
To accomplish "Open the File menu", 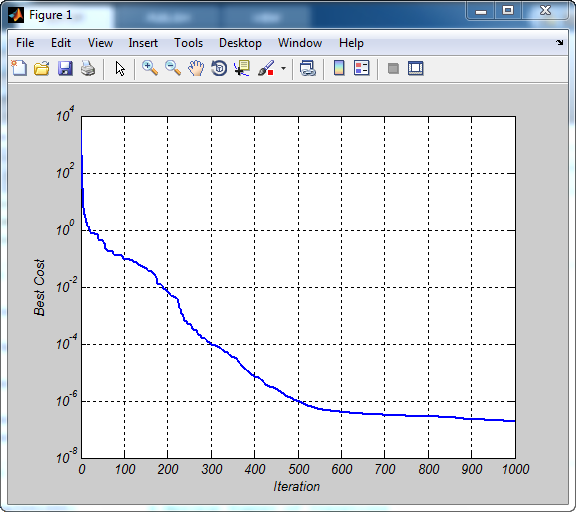I will pyautogui.click(x=25, y=43).
